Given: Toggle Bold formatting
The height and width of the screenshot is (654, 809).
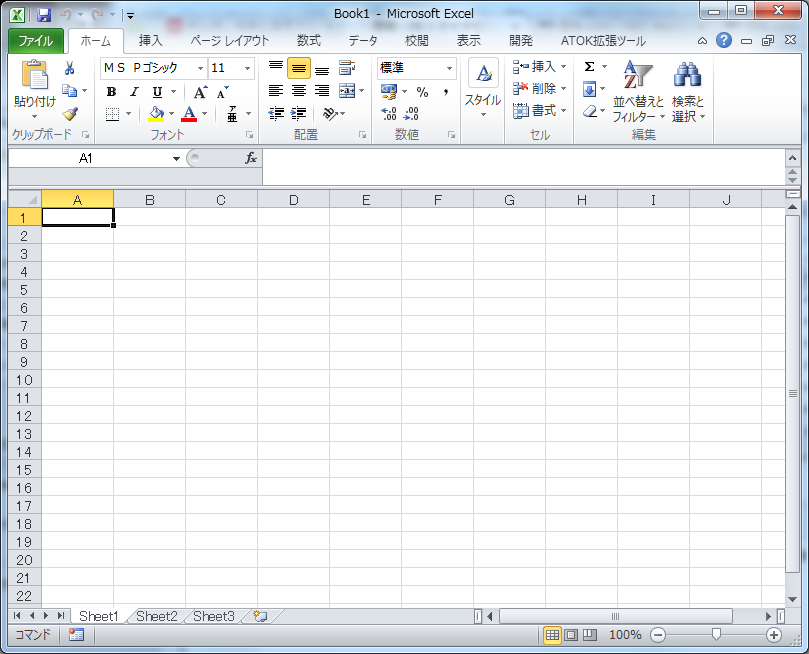Looking at the screenshot, I should click(111, 92).
